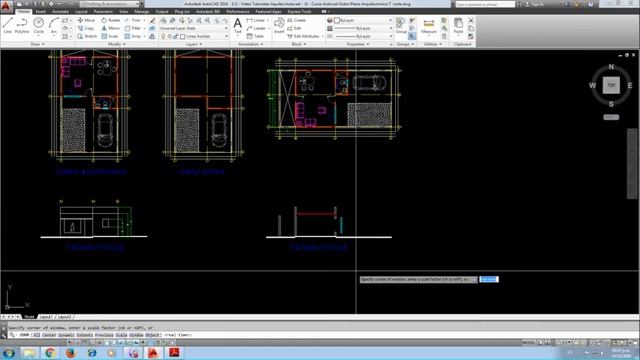Switch to the Insert ribbon tab
The height and width of the screenshot is (360, 640).
pos(40,11)
